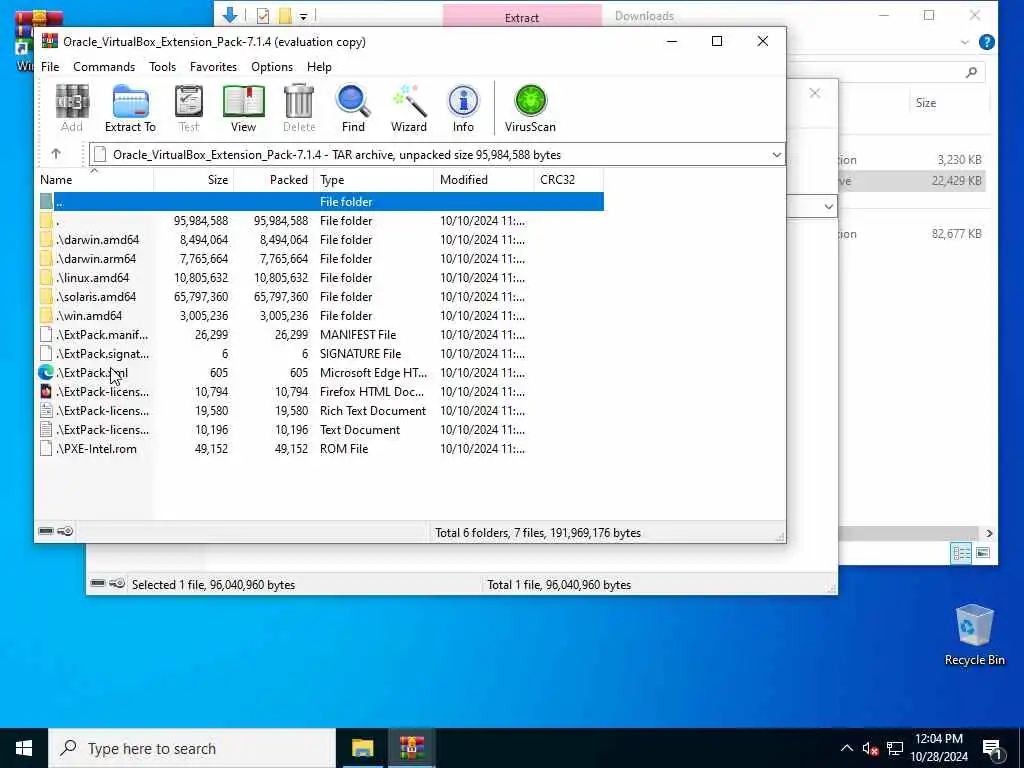
Task: Click the WinRAR taskbar icon
Action: pyautogui.click(x=412, y=748)
